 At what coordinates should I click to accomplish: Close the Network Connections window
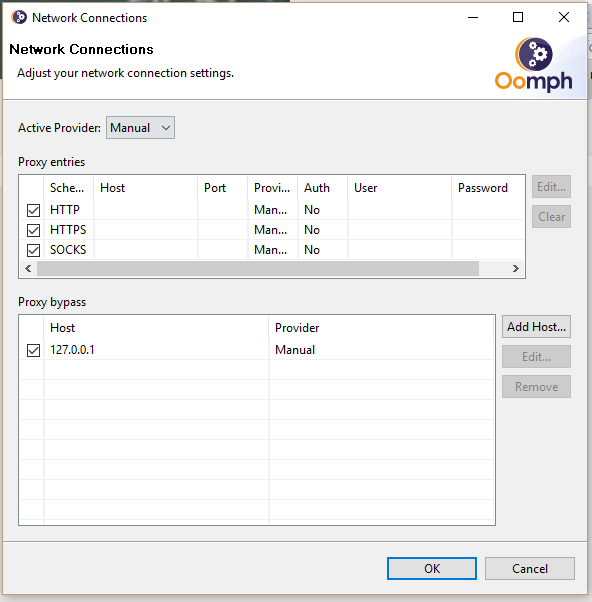tap(564, 17)
